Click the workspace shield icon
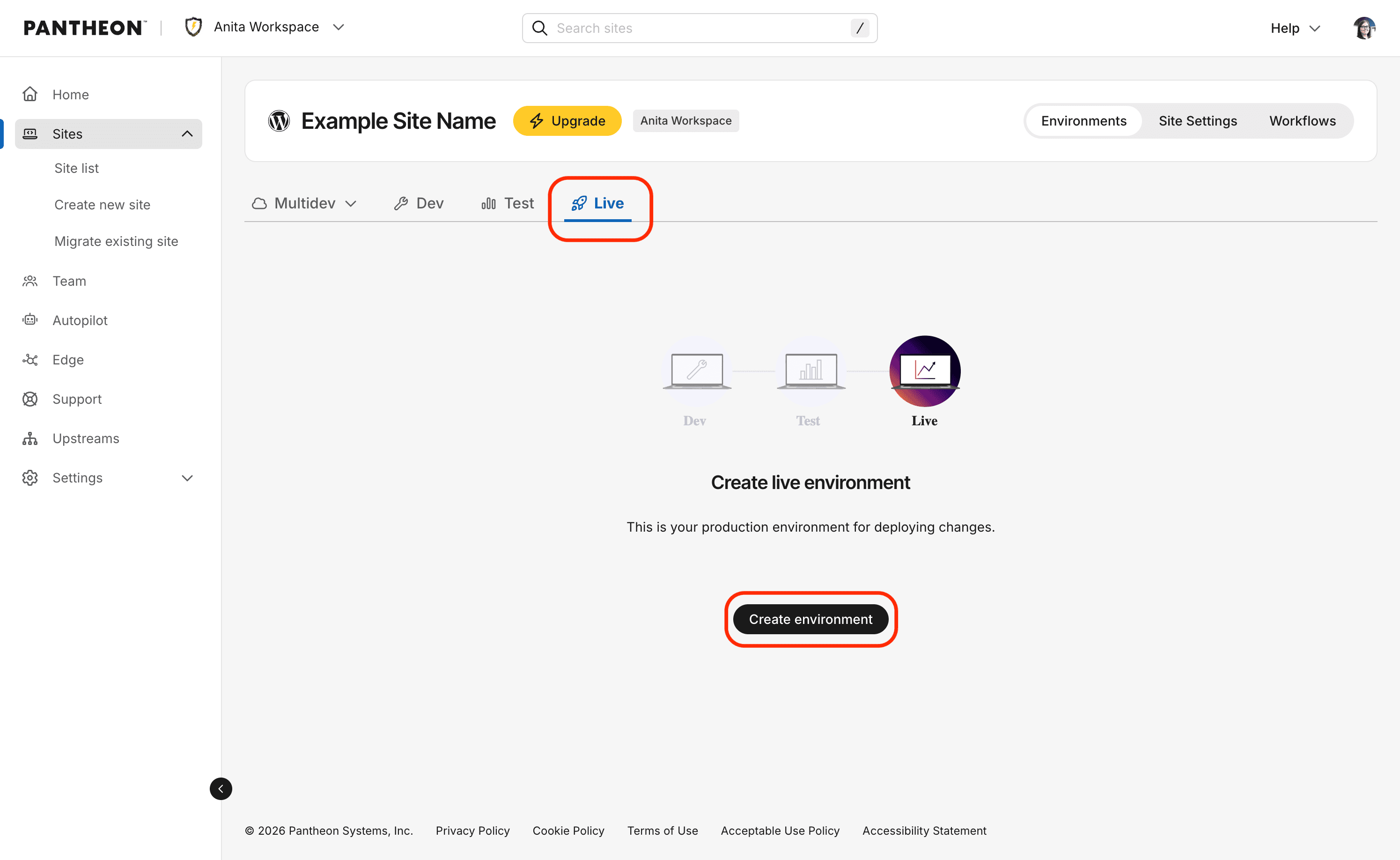 pos(194,27)
